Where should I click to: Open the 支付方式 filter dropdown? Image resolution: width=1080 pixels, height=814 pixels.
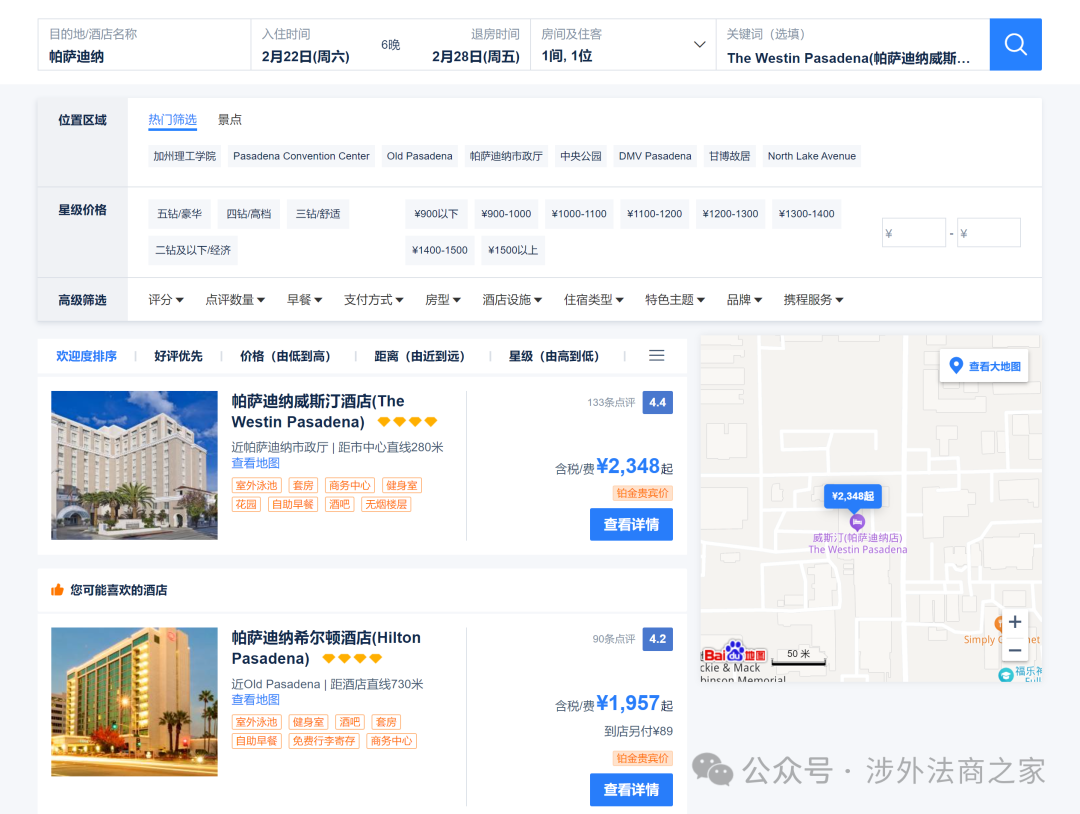373,300
